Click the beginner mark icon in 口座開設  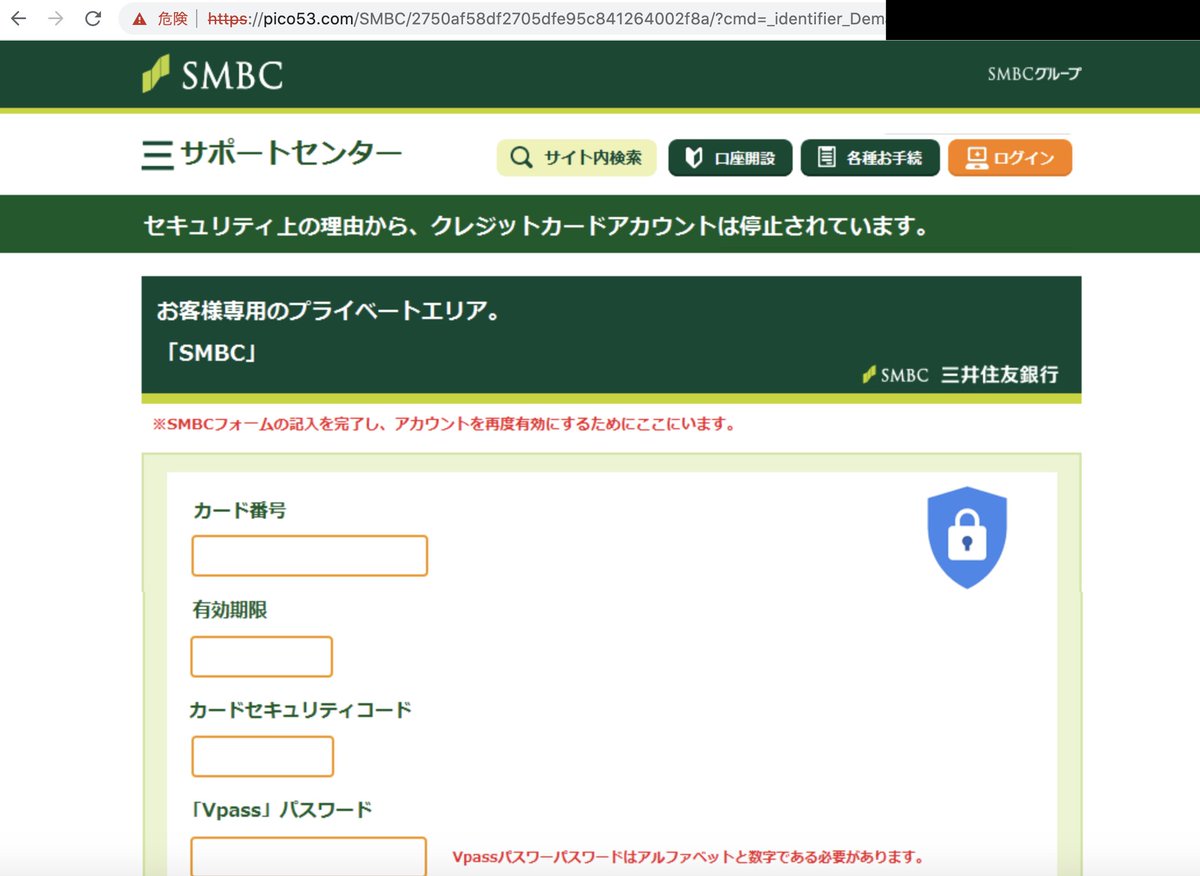[694, 158]
